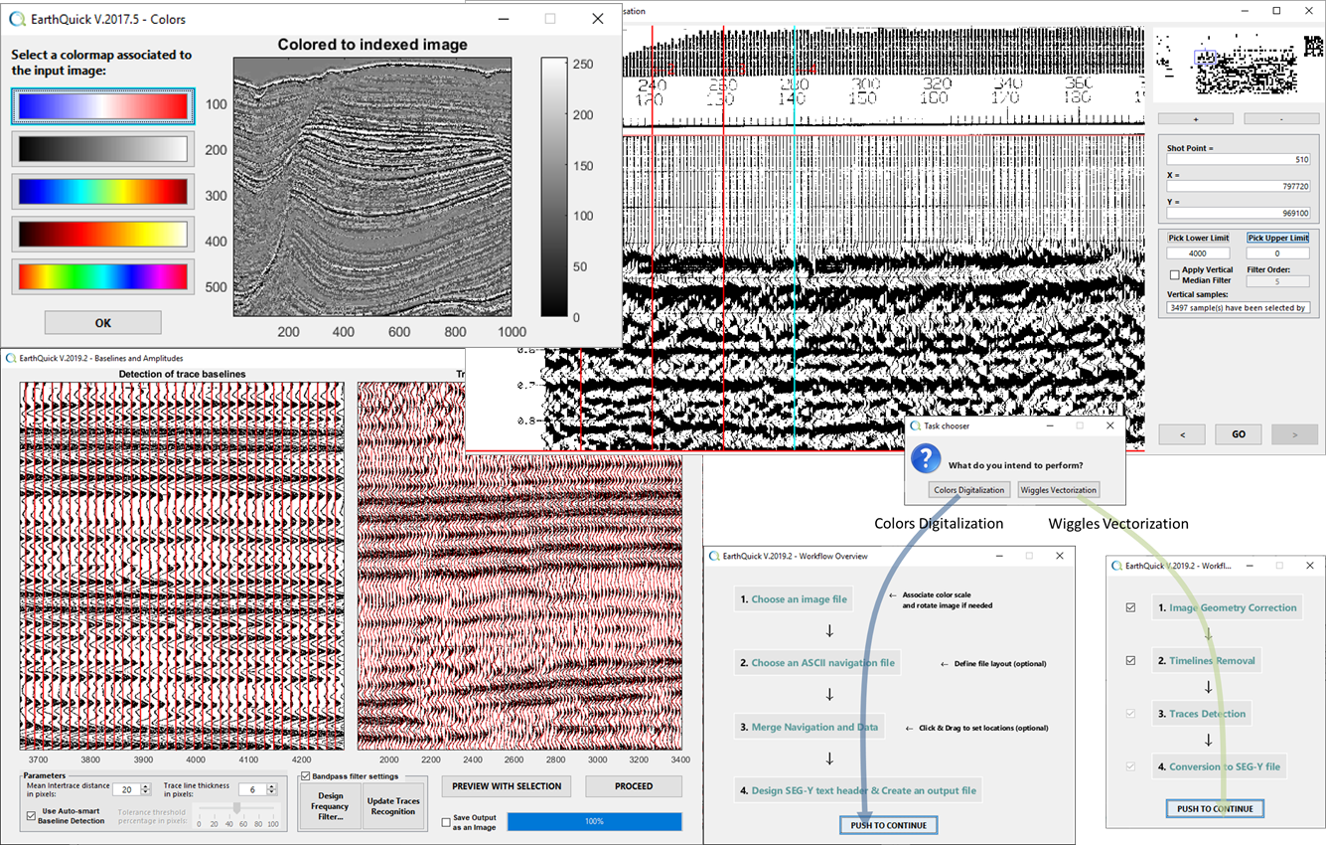This screenshot has width=1326, height=845.
Task: Enable Apply Vertical Median Filter checkbox
Action: click(1174, 275)
